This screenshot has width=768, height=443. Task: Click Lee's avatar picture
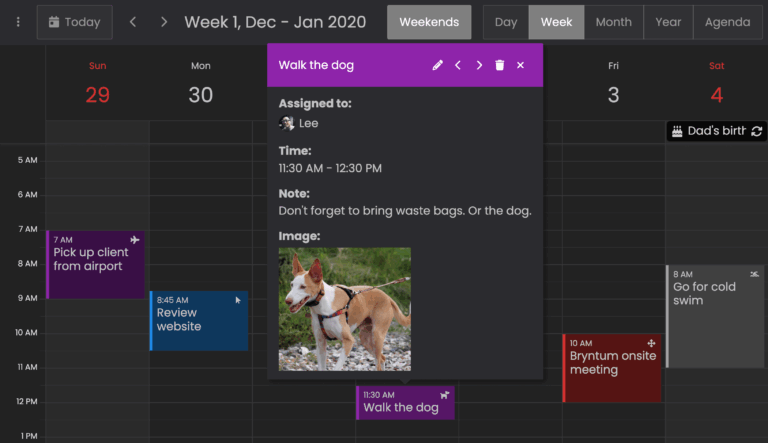pos(287,123)
